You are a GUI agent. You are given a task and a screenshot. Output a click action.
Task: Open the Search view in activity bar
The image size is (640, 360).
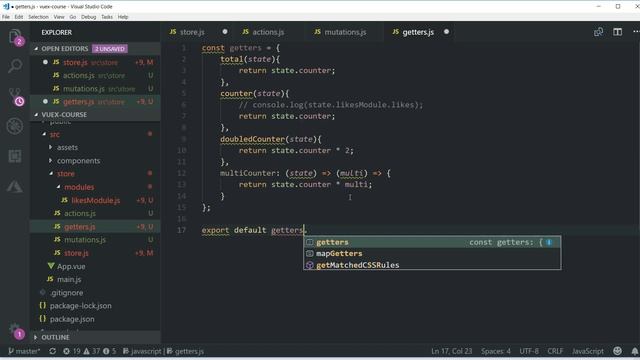pos(15,66)
